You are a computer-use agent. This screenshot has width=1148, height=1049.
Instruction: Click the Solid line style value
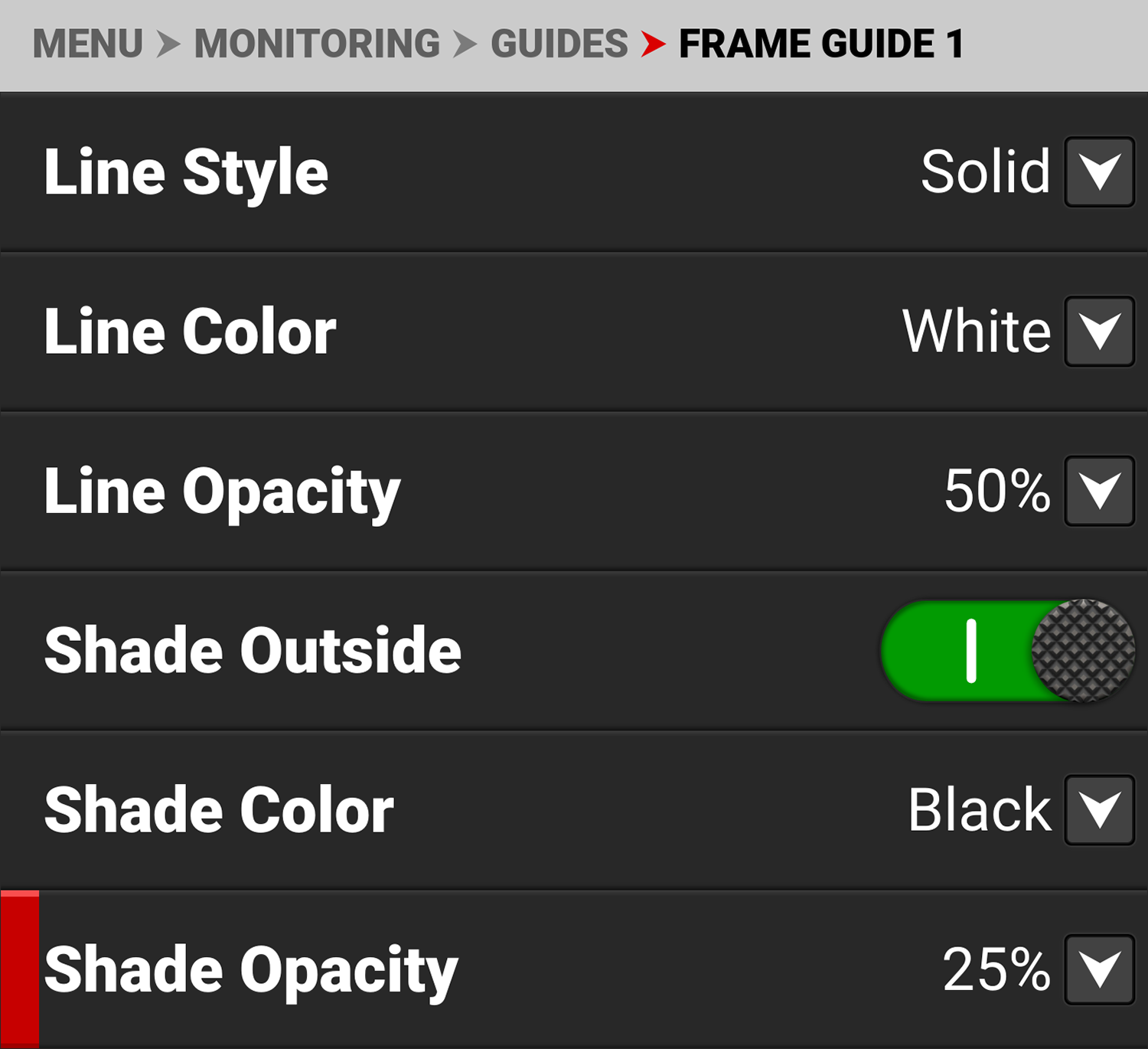click(985, 172)
